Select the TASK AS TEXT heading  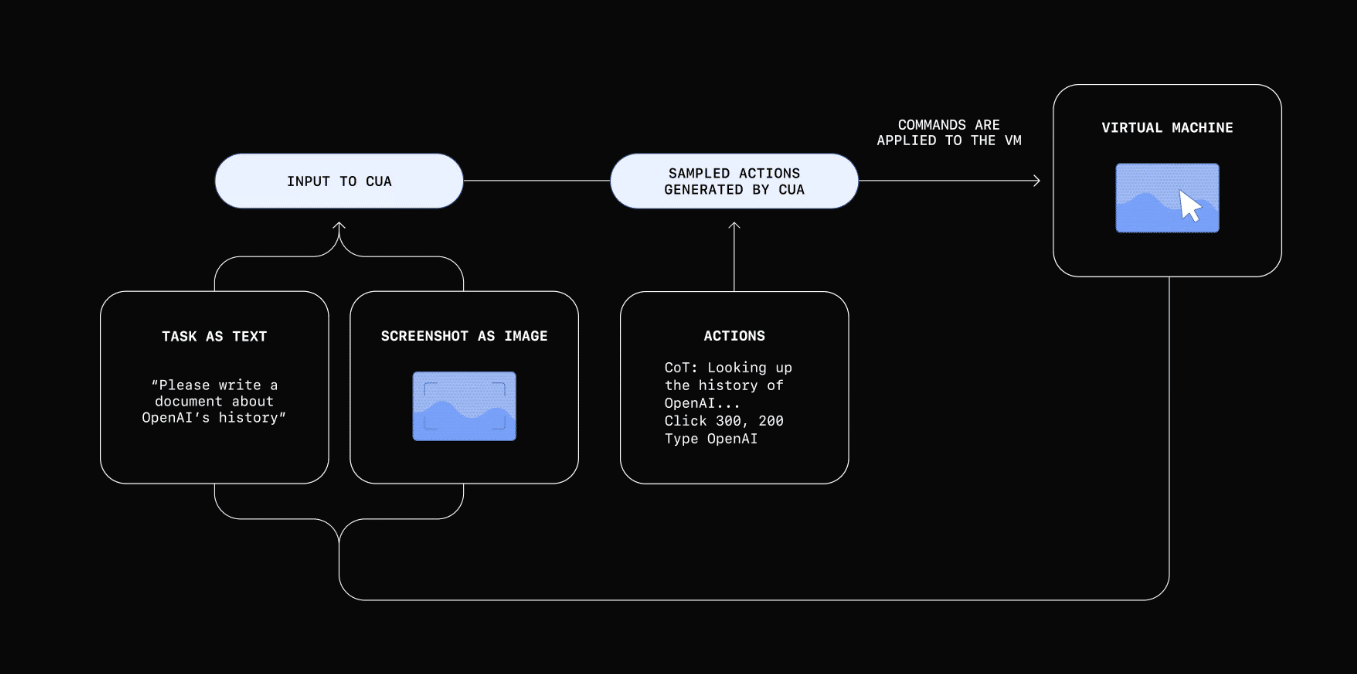(x=214, y=336)
